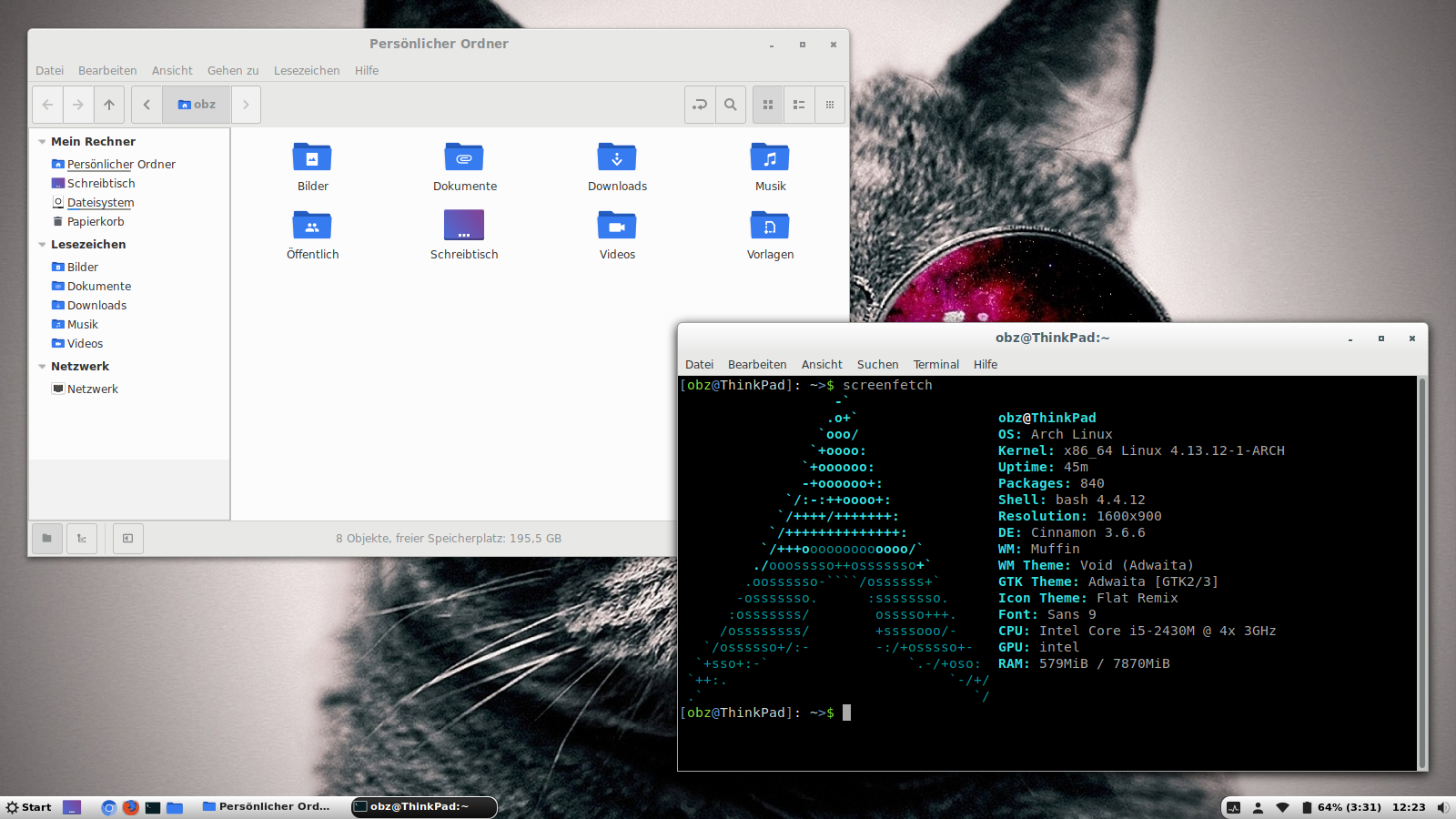Screen dimensions: 1456x819
Task: Open the Downloads bookmark in sidebar
Action: tap(89, 306)
